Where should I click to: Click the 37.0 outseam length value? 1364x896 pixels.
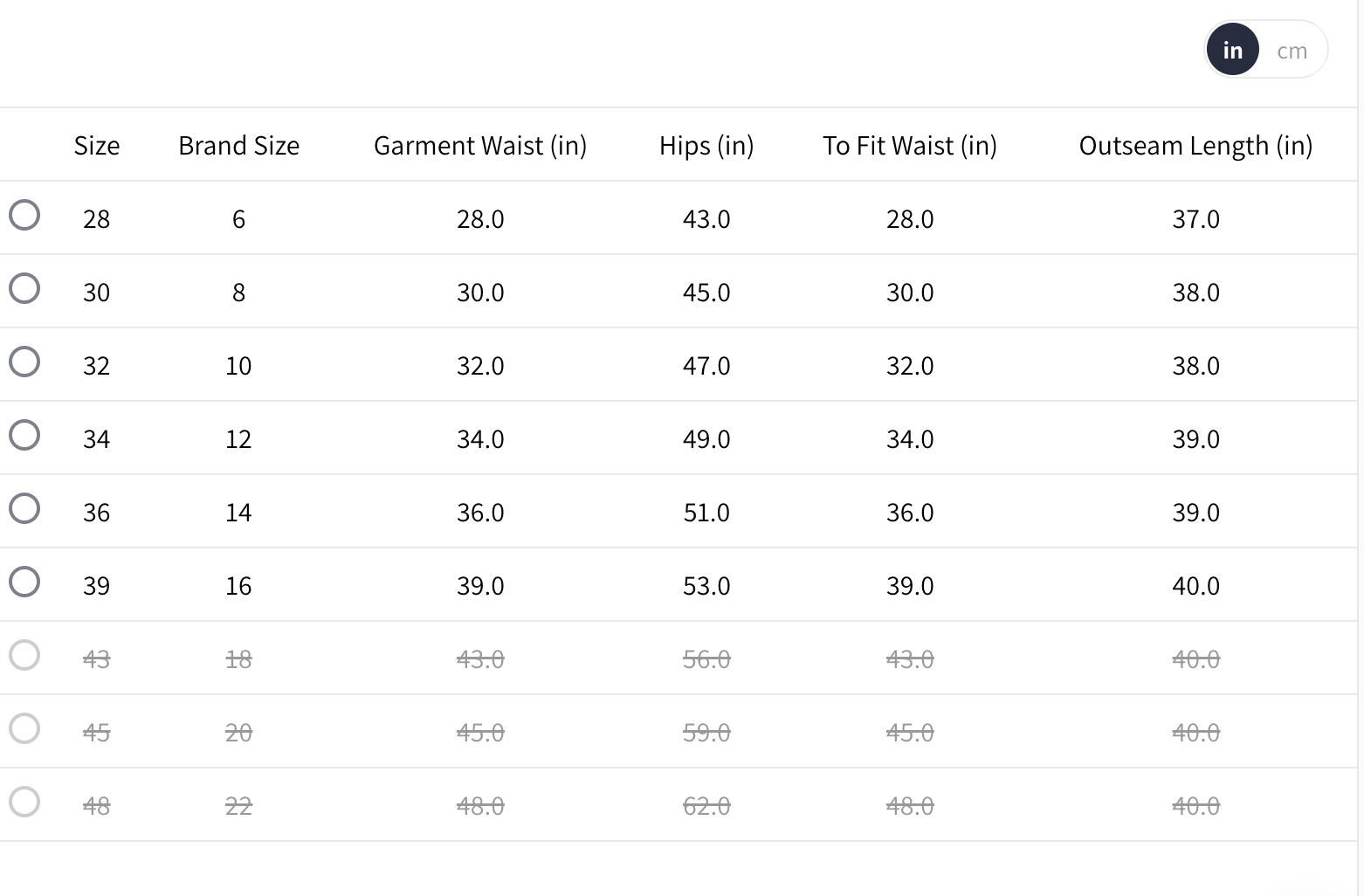pyautogui.click(x=1195, y=219)
